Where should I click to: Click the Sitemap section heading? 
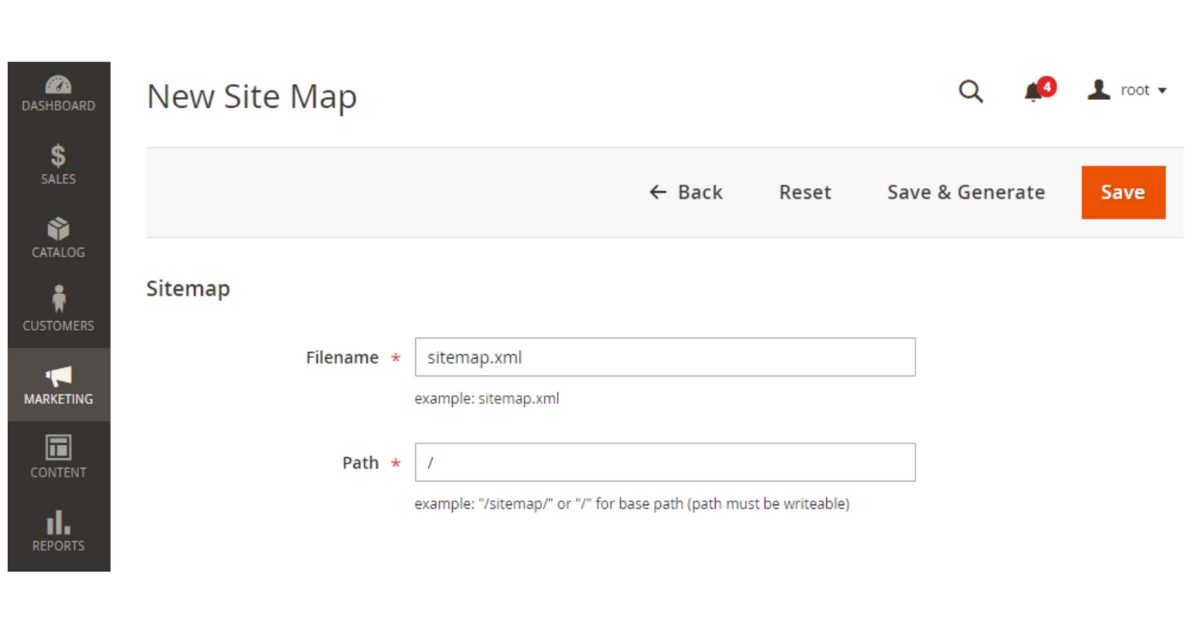coord(188,288)
